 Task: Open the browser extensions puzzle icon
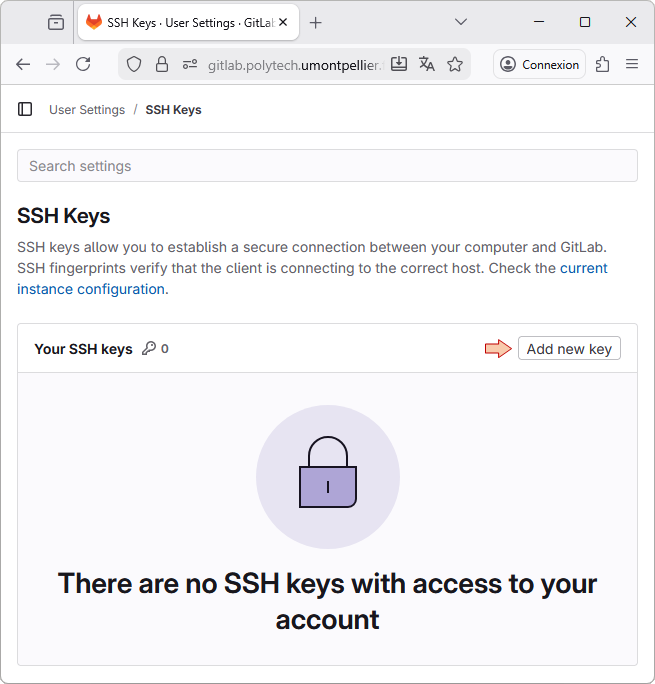[602, 64]
